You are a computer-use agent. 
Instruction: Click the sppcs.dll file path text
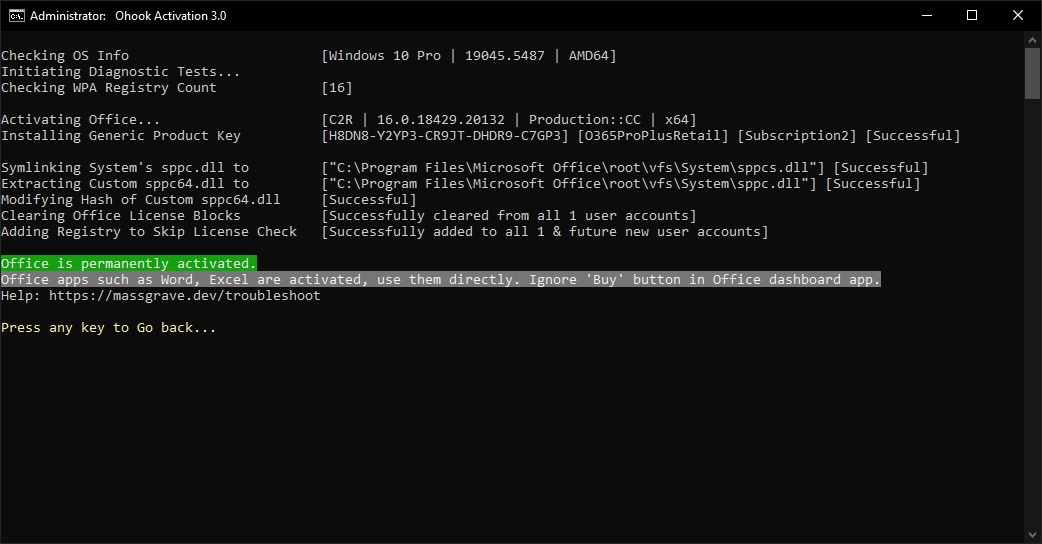click(572, 167)
